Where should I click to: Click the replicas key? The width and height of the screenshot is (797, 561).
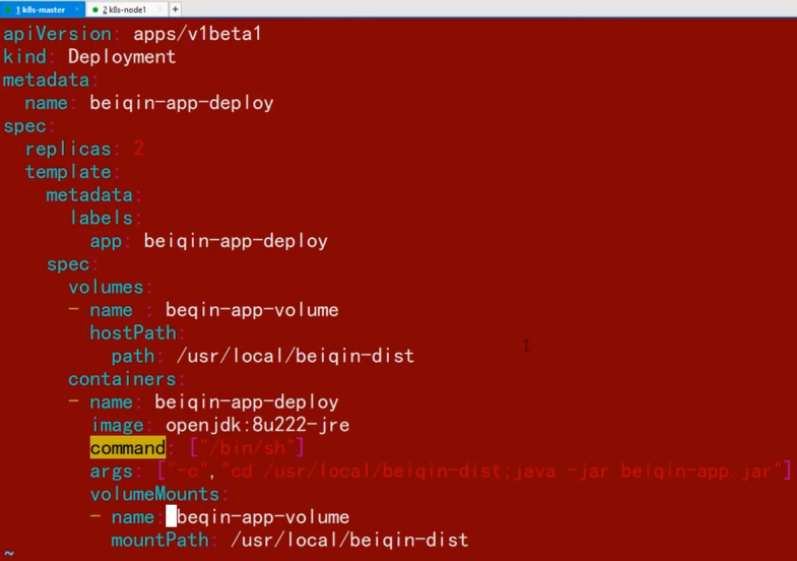[68, 149]
